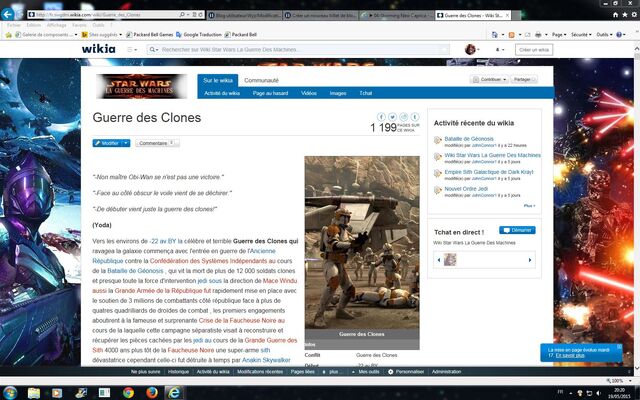The image size is (640, 400).
Task: Open the browser tools gear icon
Action: click(x=634, y=15)
